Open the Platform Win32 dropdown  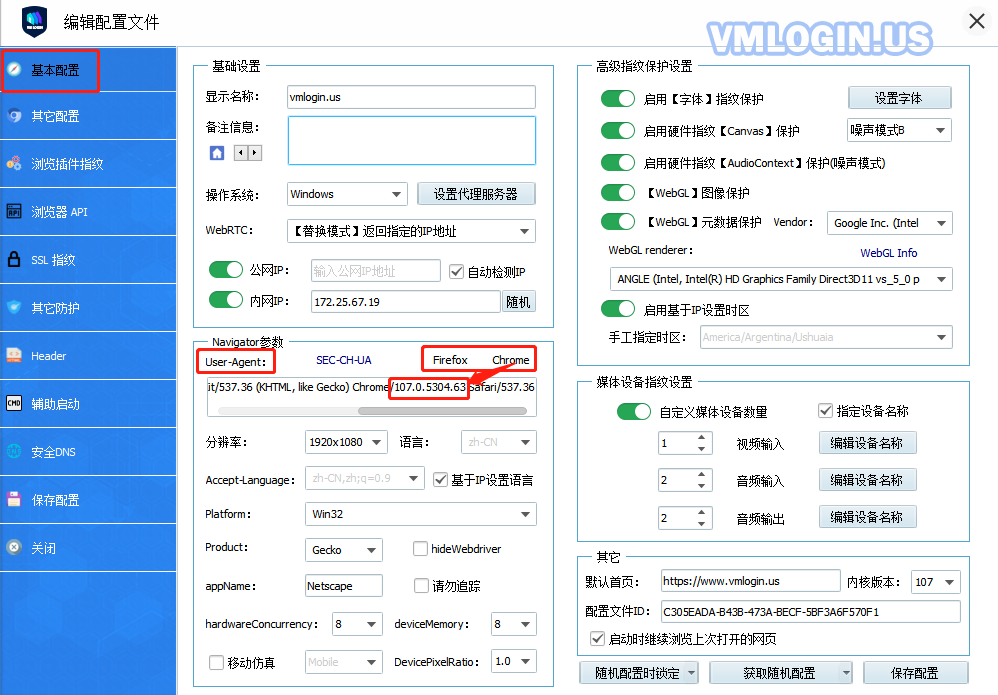421,514
